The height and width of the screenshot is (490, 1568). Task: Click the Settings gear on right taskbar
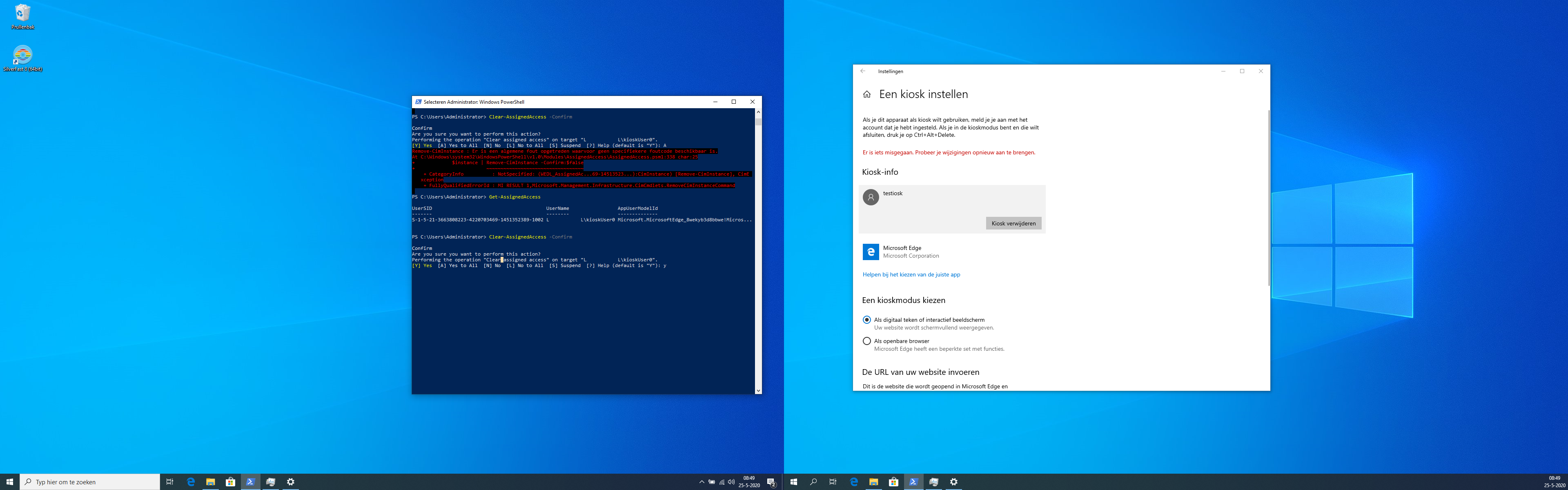pyautogui.click(x=953, y=482)
